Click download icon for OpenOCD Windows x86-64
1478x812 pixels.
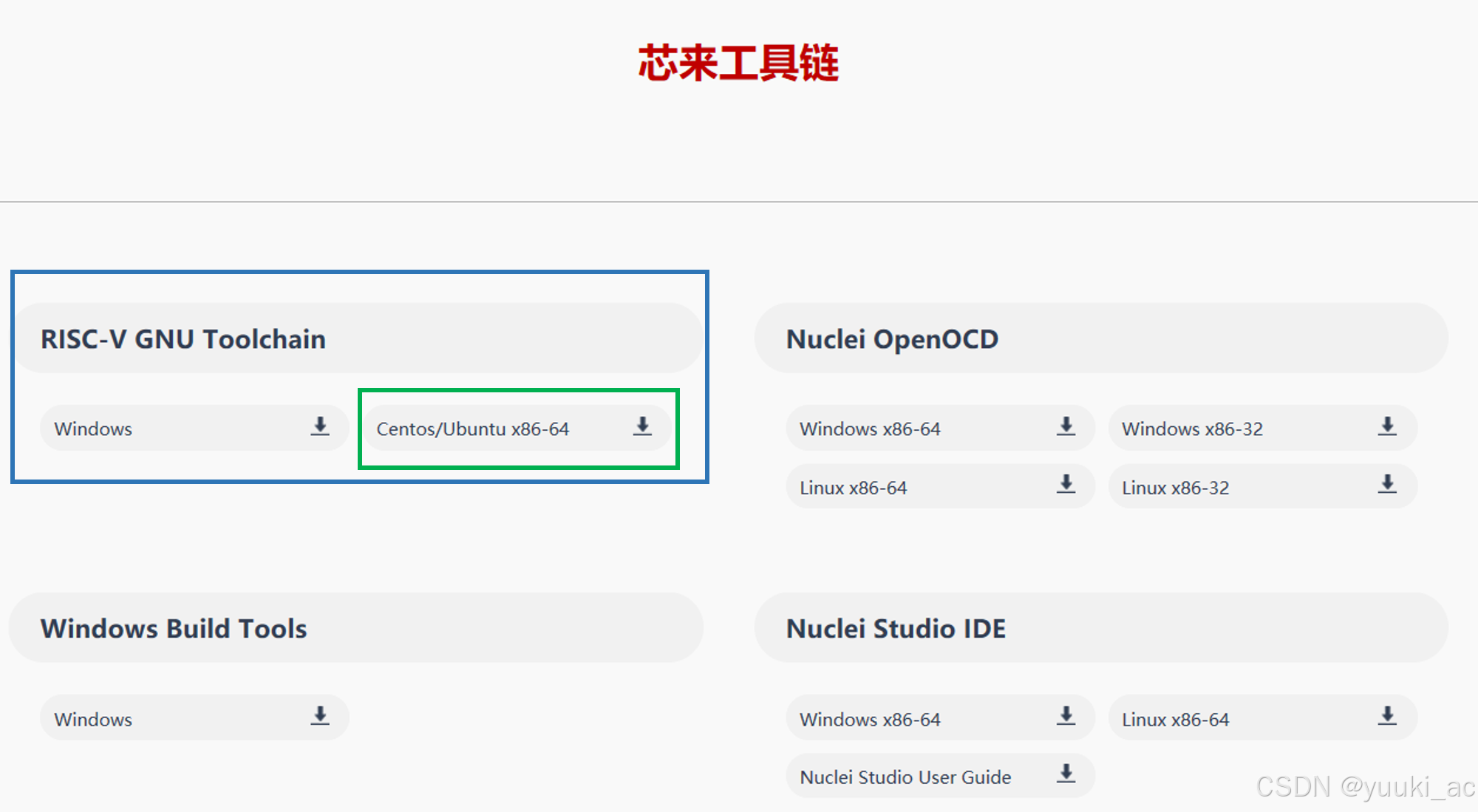coord(1066,426)
